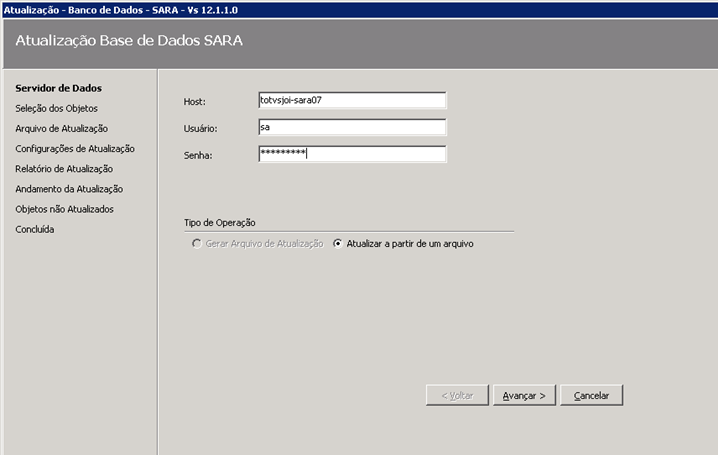Click the 'Usuário:' label
The height and width of the screenshot is (455, 718).
click(x=201, y=129)
